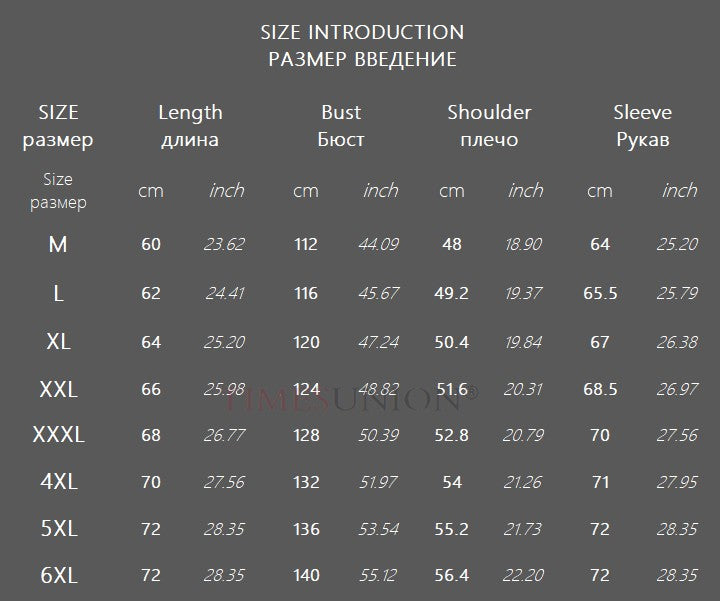Click the РАЗМЕР ВВЕДЕНИЕ subtitle
Screen dimensions: 720x601
[x=362, y=59]
